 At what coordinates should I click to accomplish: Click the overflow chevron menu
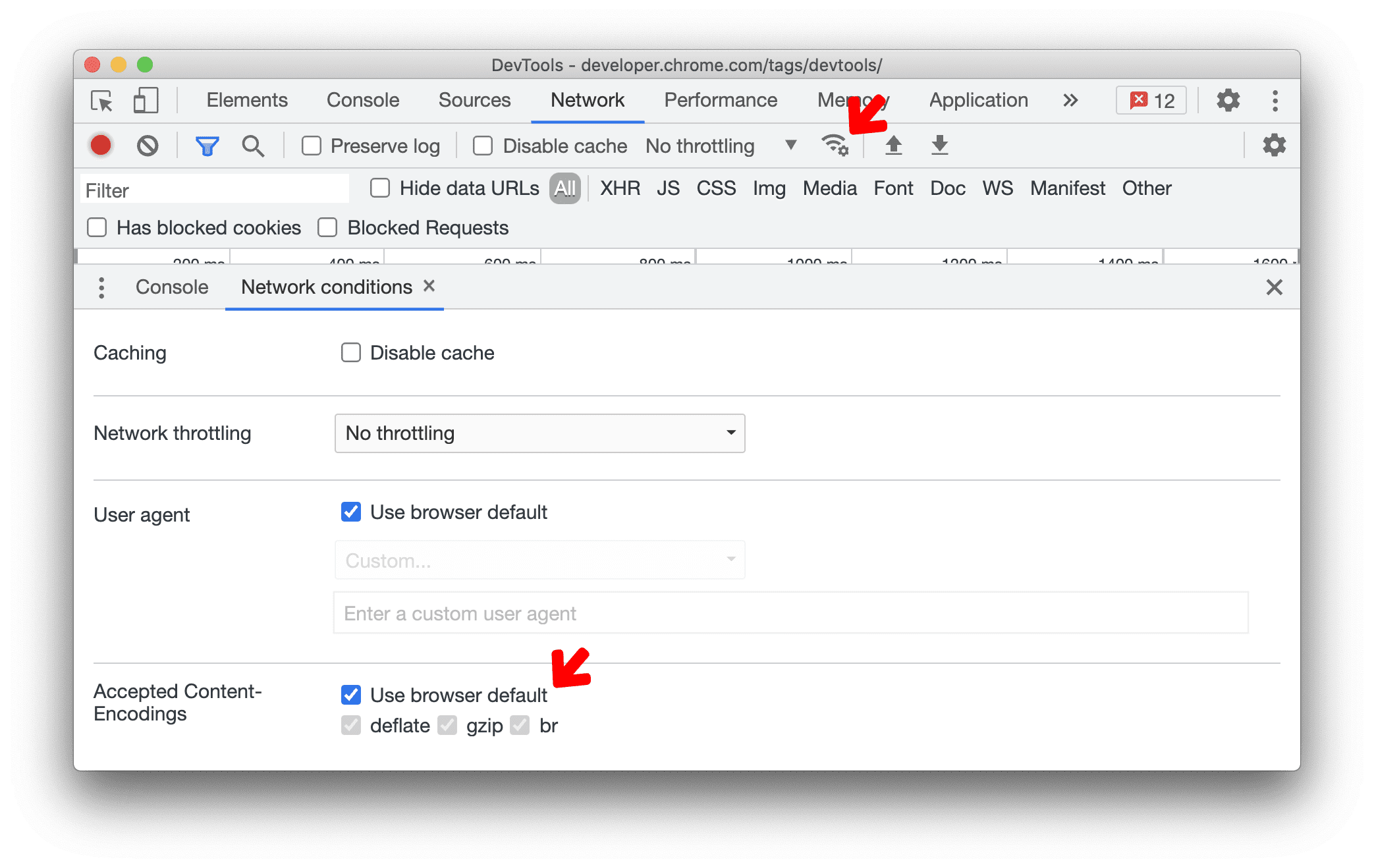pos(1078,100)
